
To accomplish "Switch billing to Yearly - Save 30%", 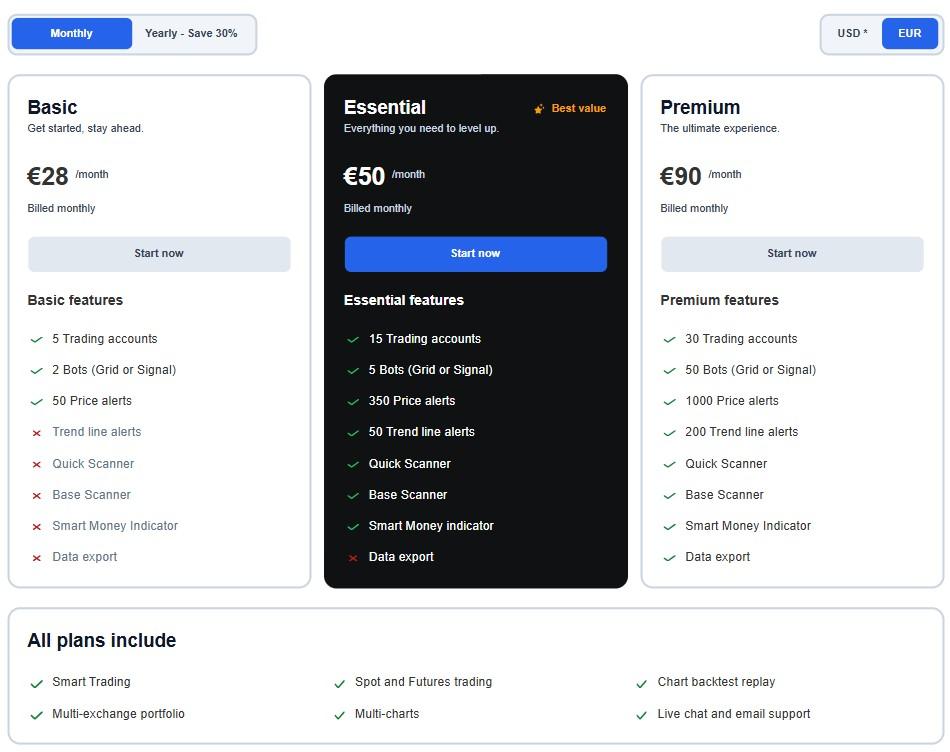I will [x=191, y=33].
